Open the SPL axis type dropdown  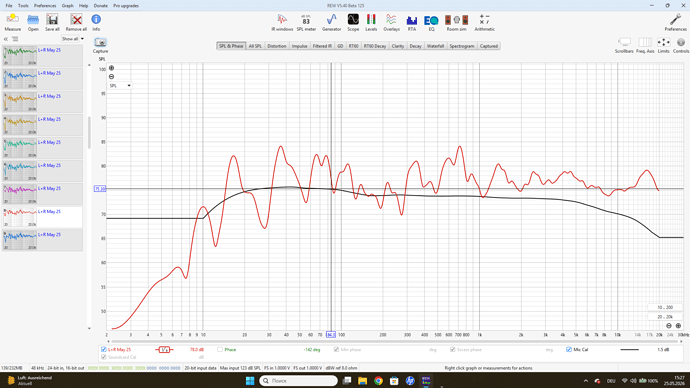120,86
